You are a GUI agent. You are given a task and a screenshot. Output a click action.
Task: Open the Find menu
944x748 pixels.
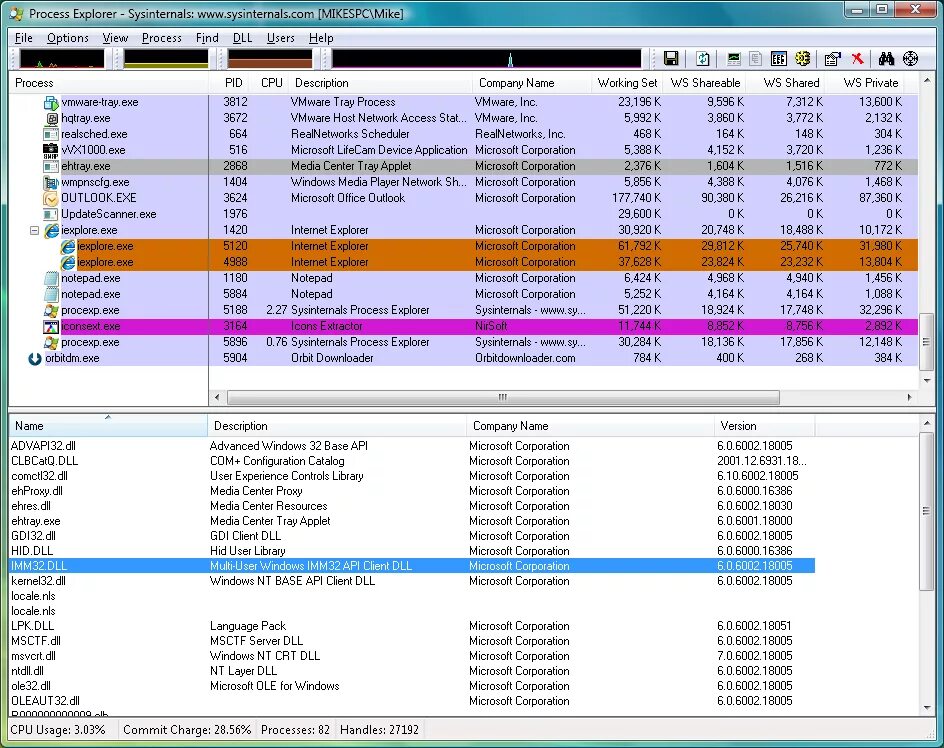[207, 38]
